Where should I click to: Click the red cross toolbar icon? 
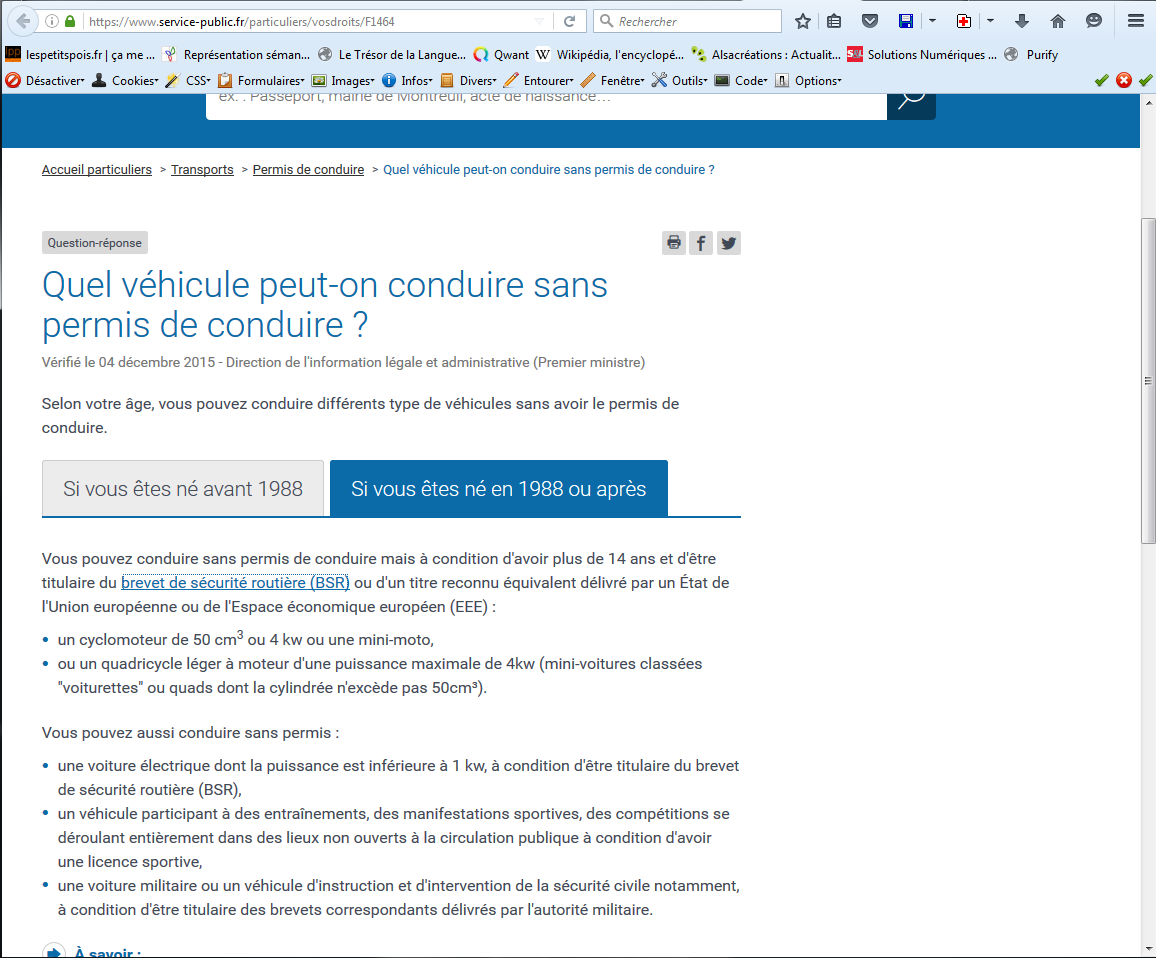point(964,21)
